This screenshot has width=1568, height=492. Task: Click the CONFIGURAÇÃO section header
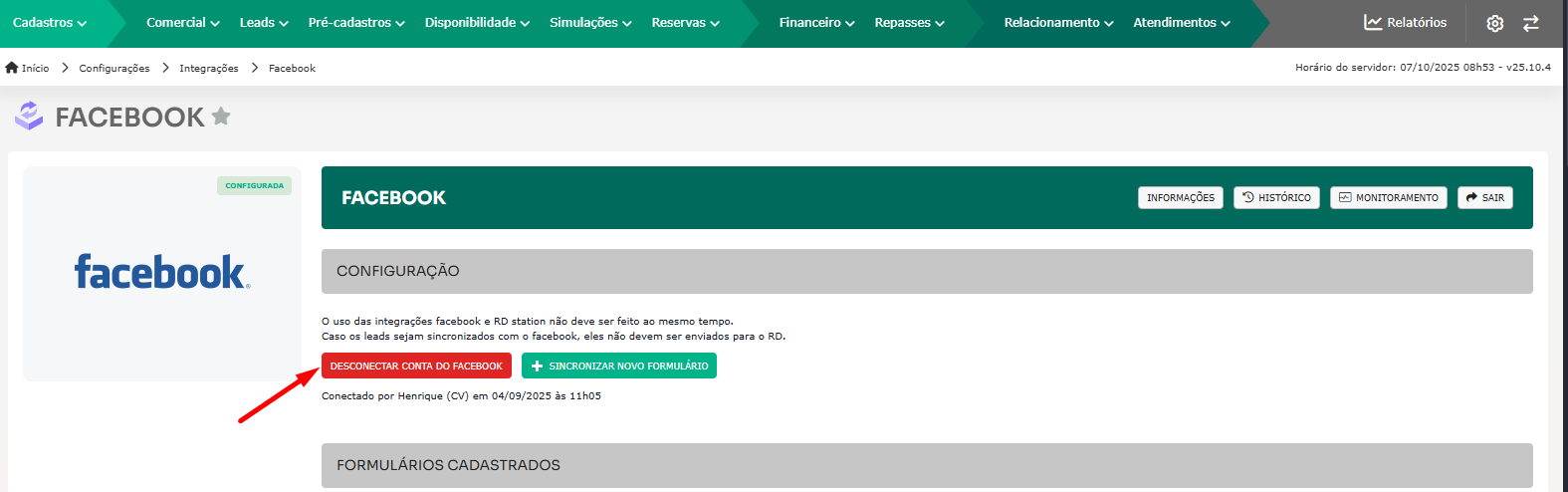tap(927, 271)
